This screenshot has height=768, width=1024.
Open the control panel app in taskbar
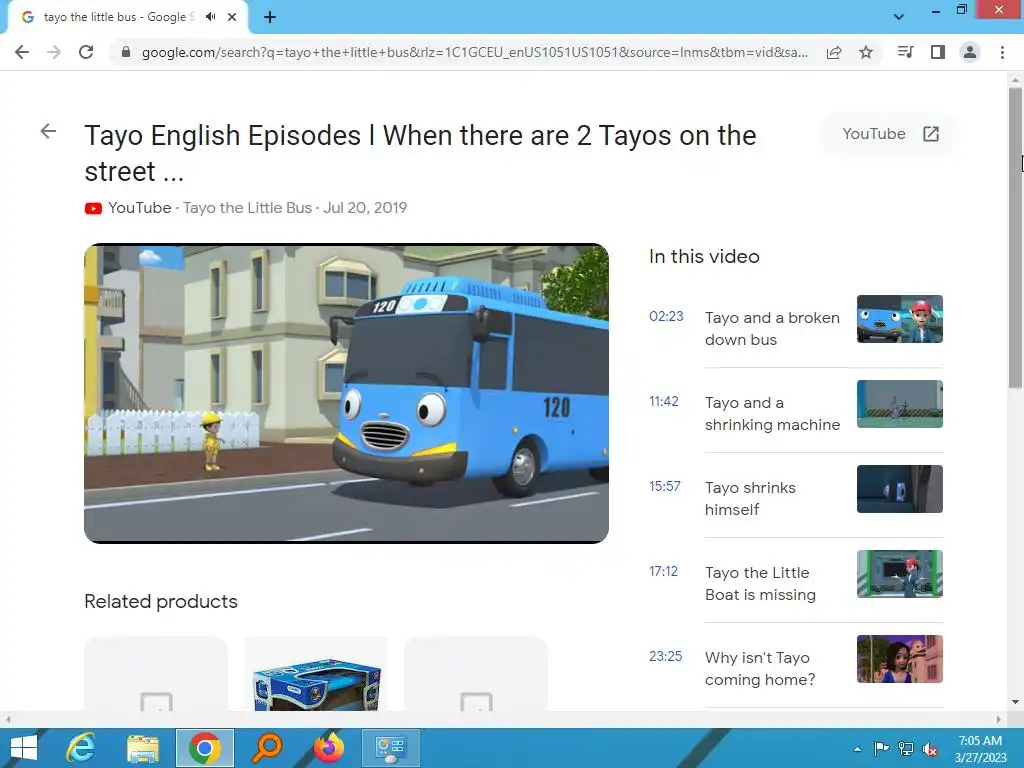[x=391, y=748]
